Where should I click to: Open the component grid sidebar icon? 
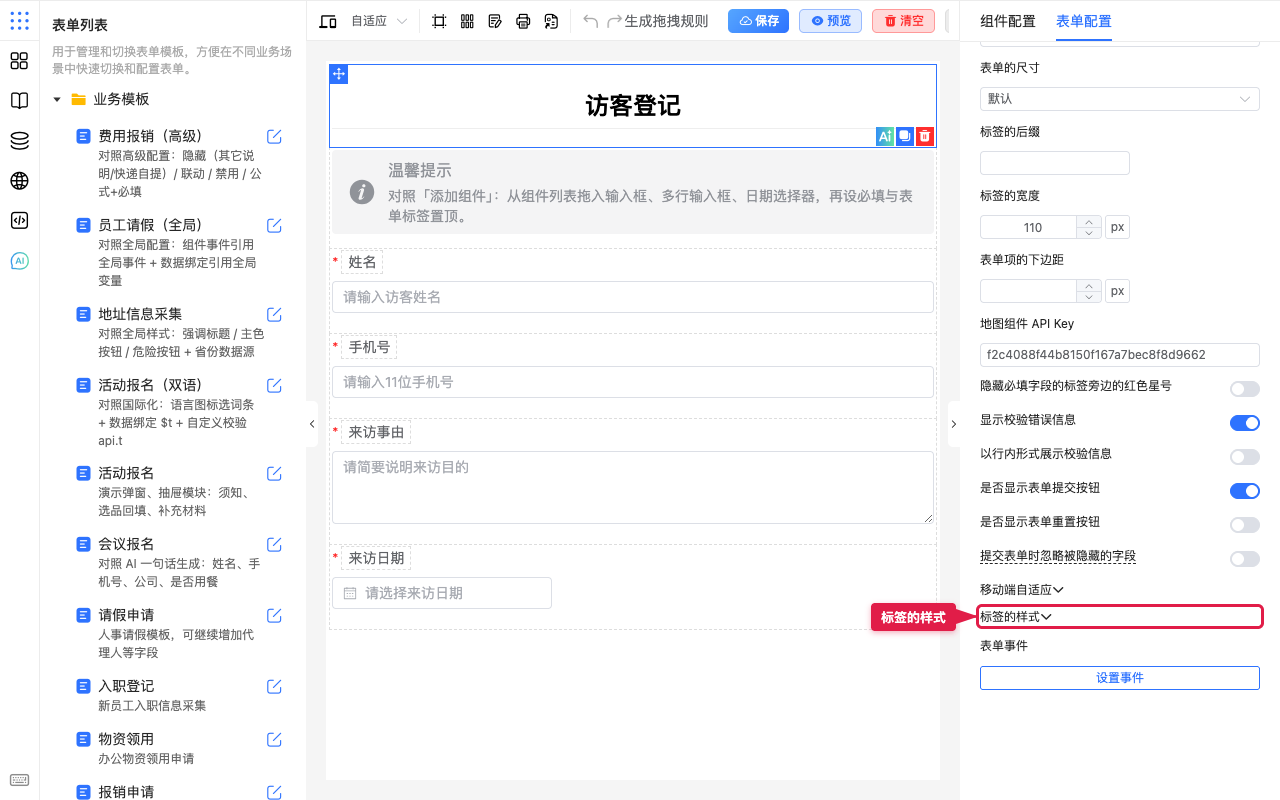[x=19, y=61]
